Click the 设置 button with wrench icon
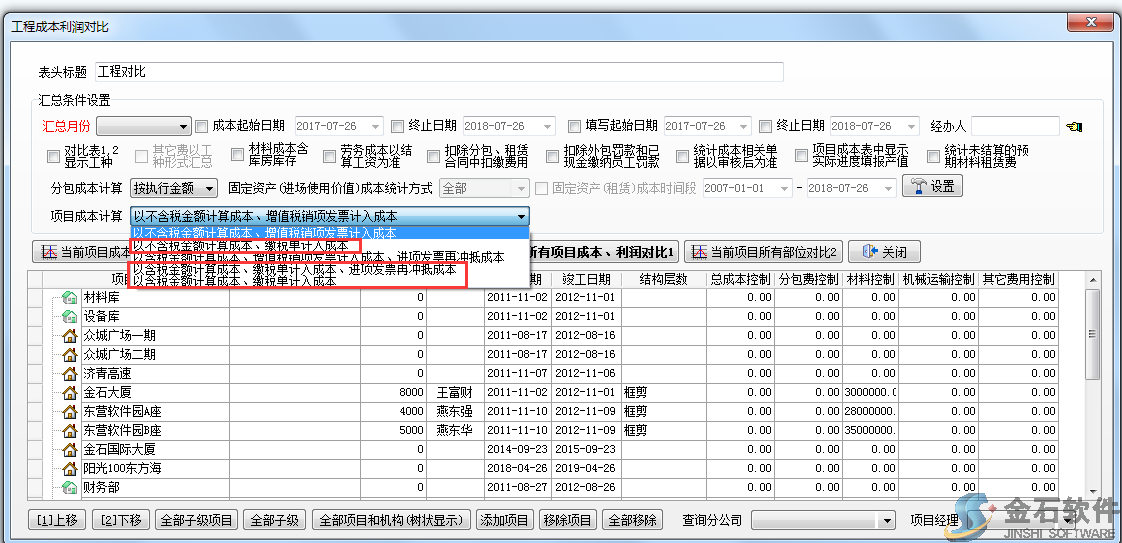1122x543 pixels. click(x=931, y=187)
